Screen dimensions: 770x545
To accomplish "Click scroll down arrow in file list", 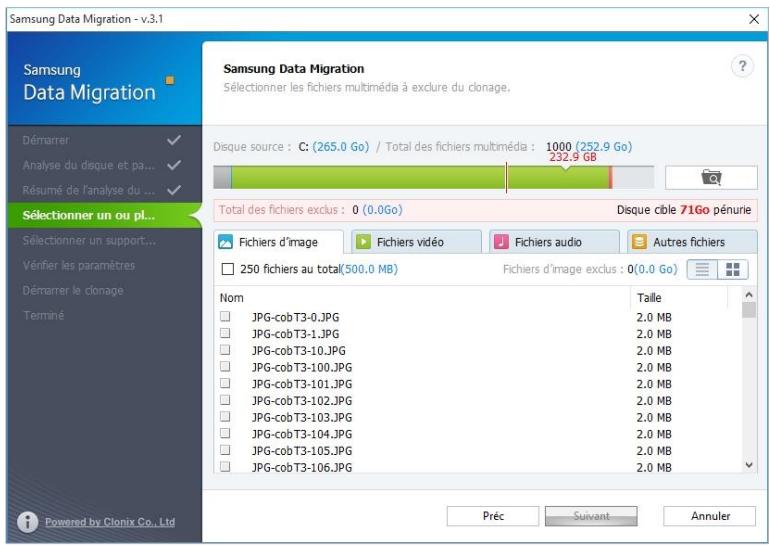I will pos(749,464).
